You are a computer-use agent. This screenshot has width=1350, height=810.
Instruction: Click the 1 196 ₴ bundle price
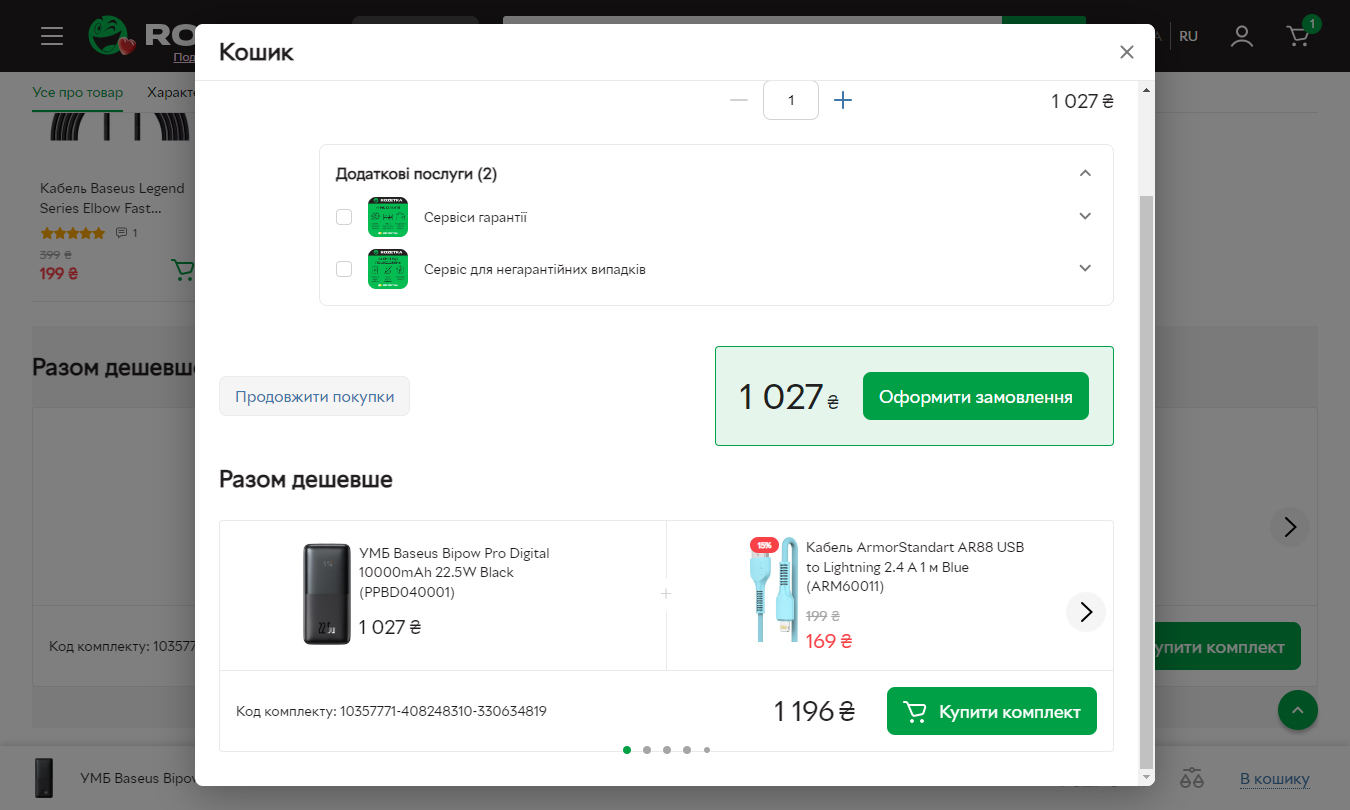pyautogui.click(x=814, y=711)
